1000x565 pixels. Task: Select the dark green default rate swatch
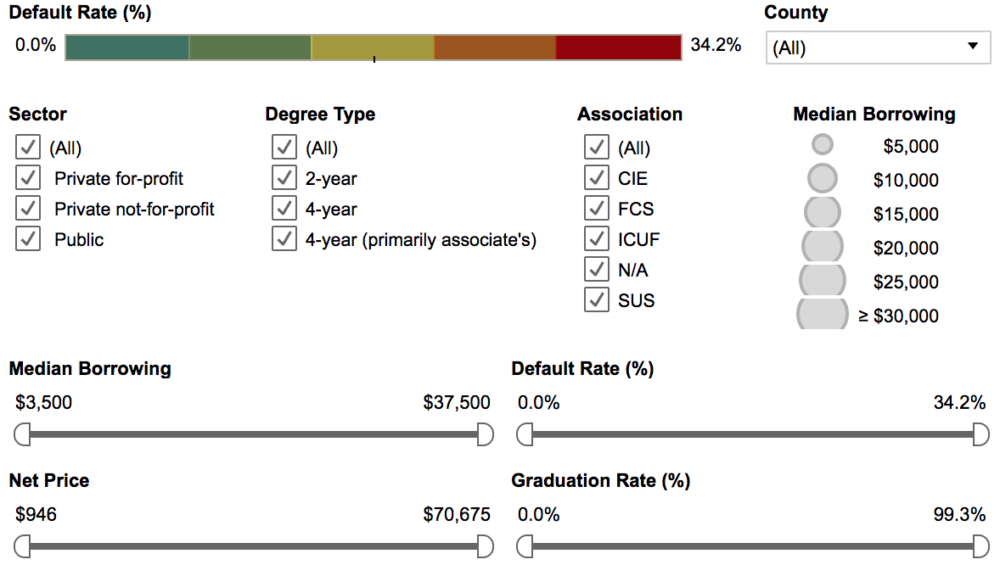127,47
